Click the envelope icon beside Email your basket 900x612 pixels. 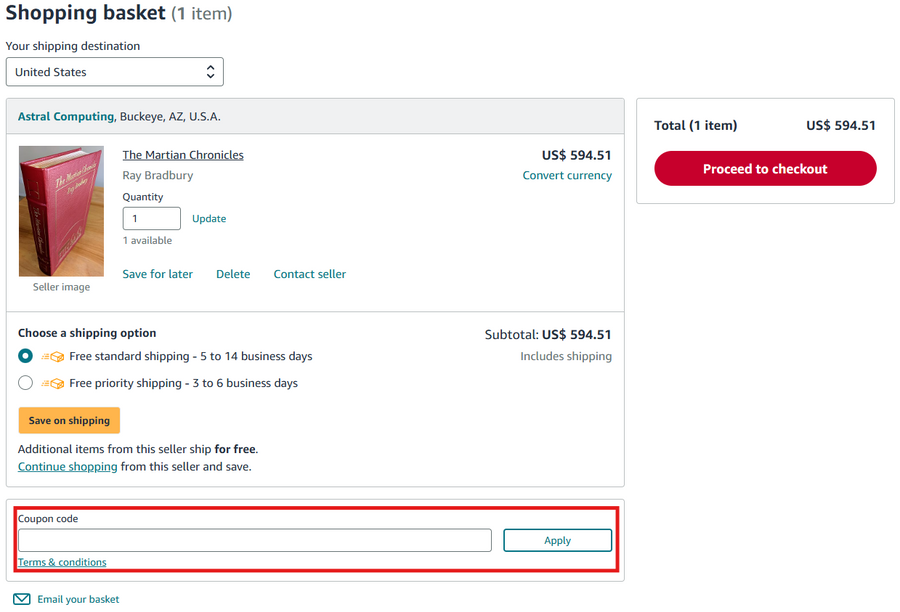tap(22, 599)
